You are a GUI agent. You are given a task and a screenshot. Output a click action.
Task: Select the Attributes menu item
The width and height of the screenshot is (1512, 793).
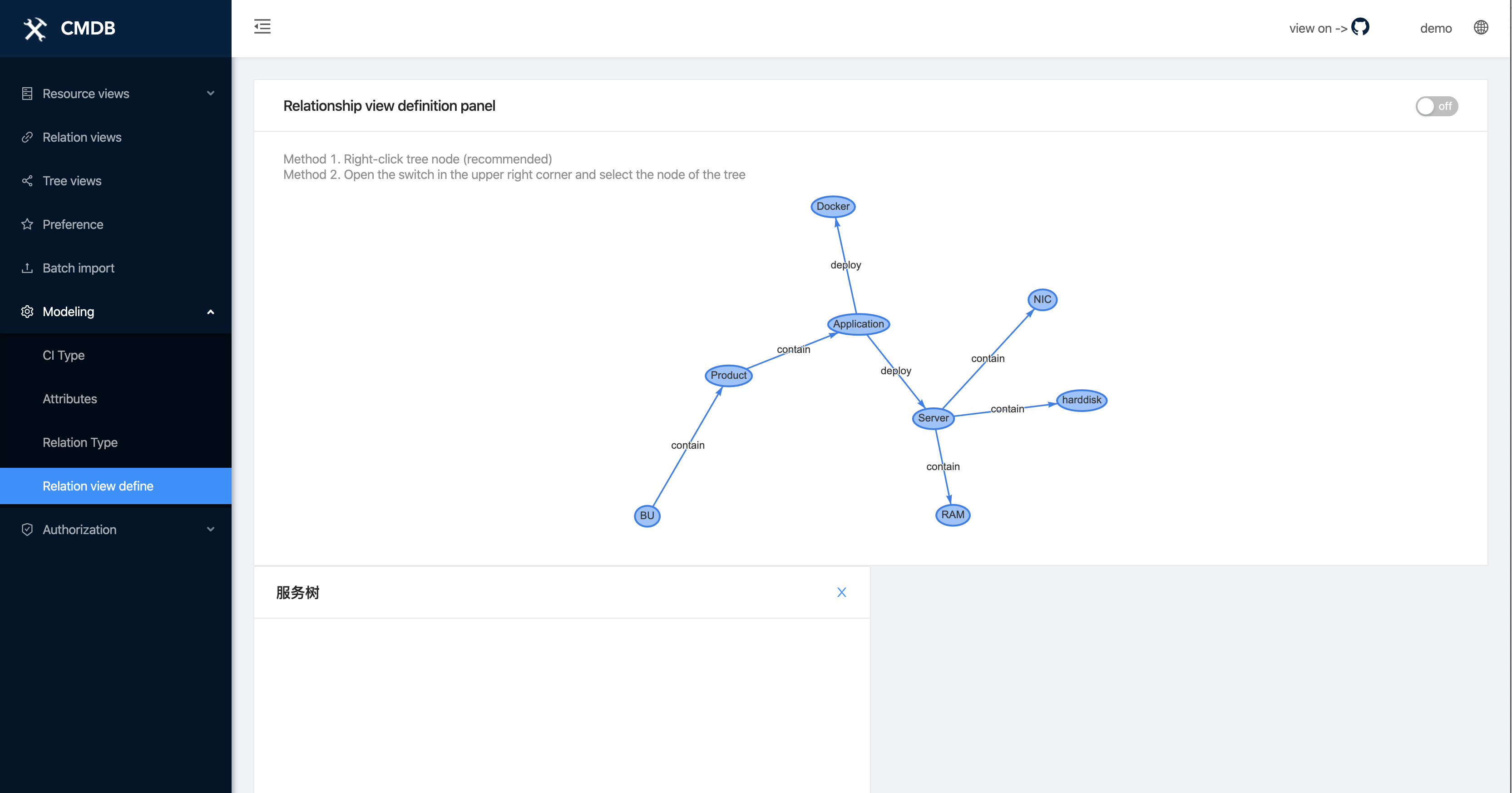70,399
